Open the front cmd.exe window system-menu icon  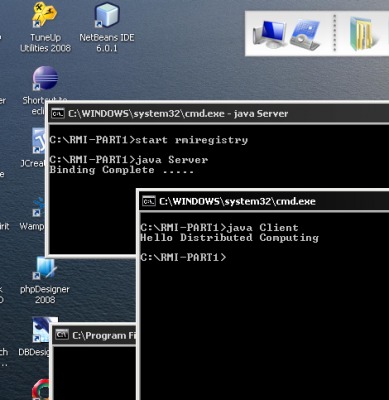pos(149,201)
